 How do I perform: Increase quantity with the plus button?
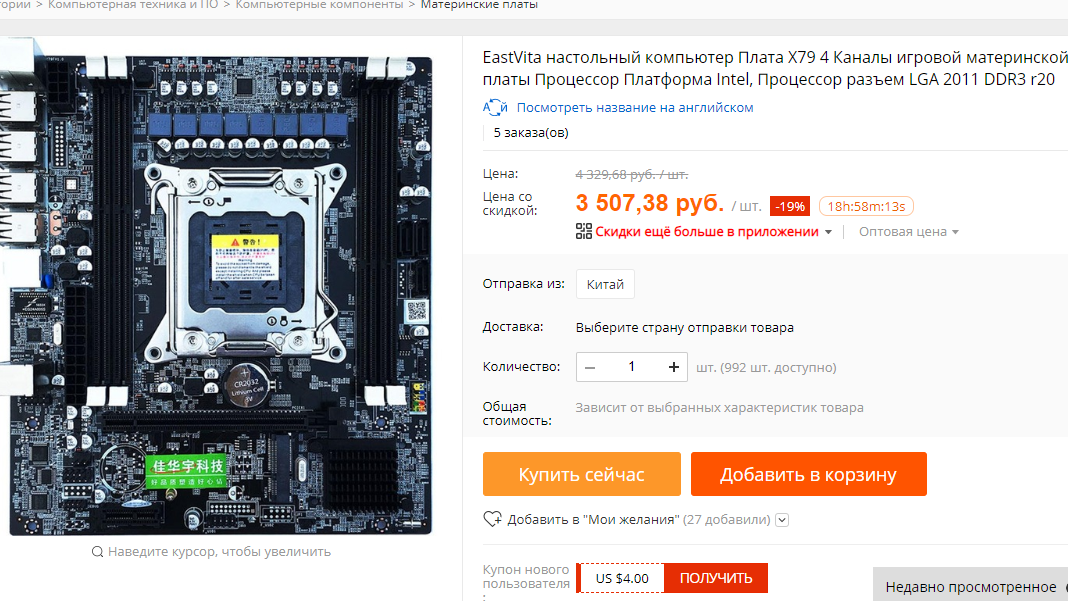(674, 367)
